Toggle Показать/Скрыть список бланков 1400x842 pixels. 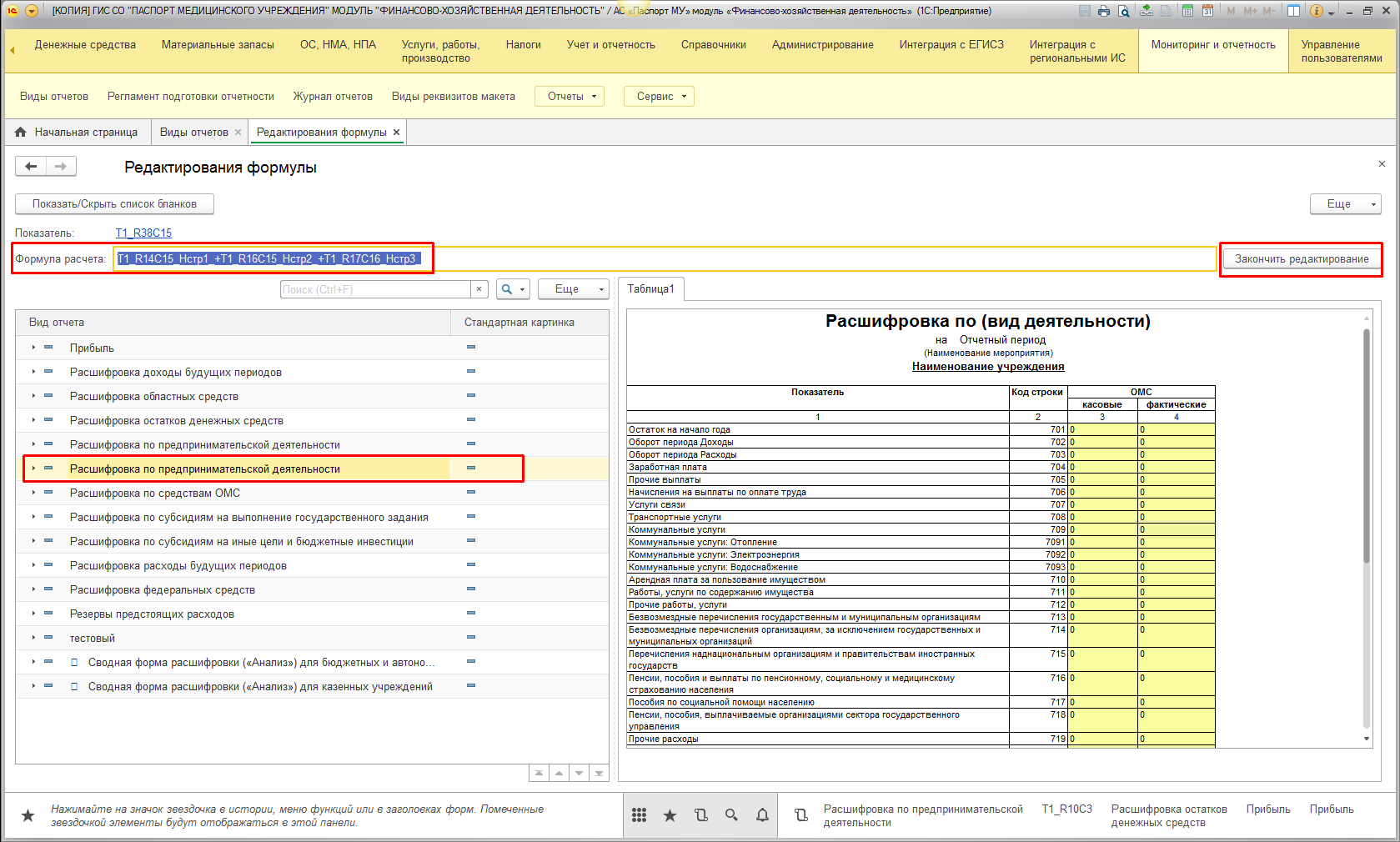(114, 204)
